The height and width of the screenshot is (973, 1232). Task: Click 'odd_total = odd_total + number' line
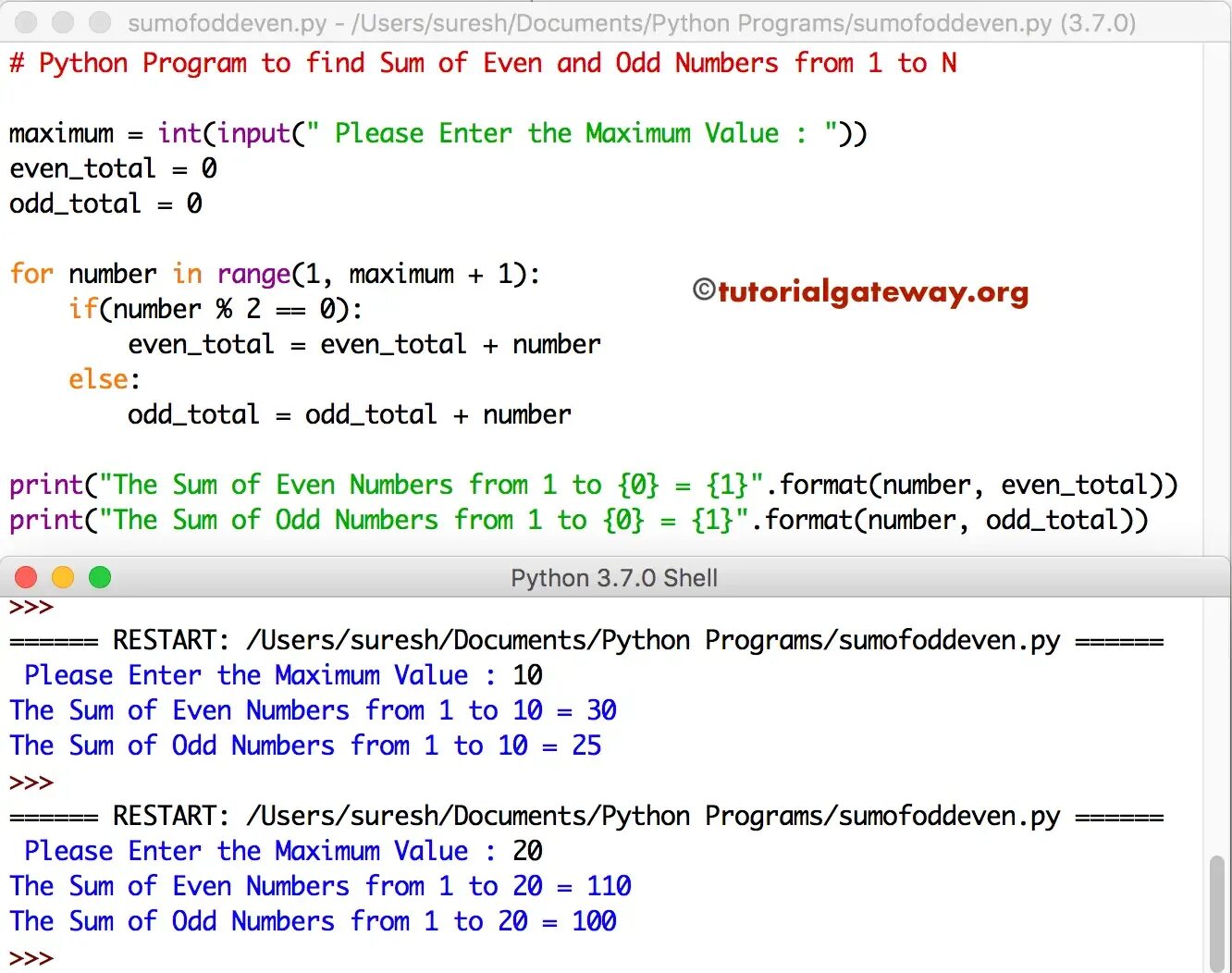(350, 414)
